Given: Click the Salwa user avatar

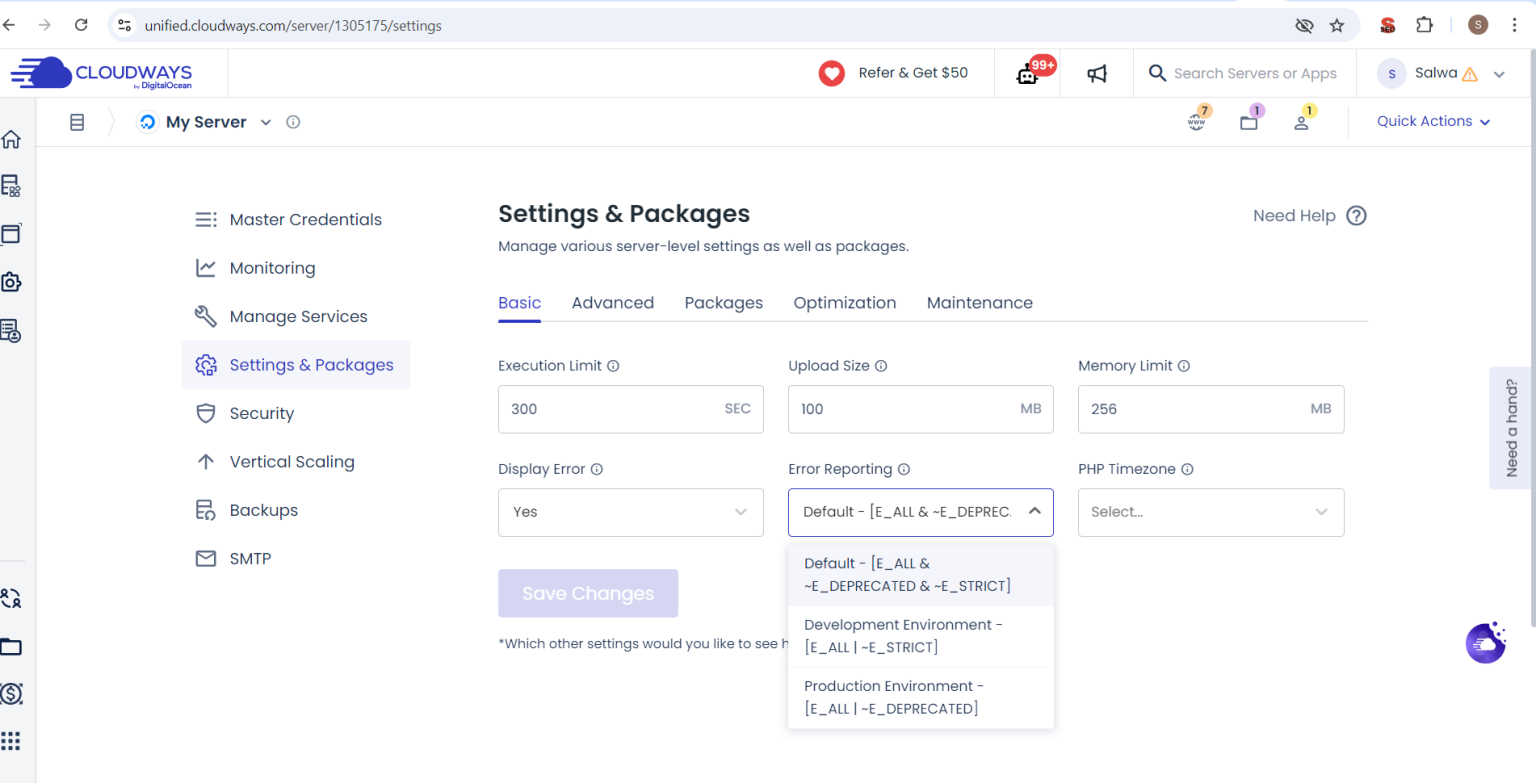Looking at the screenshot, I should 1391,73.
